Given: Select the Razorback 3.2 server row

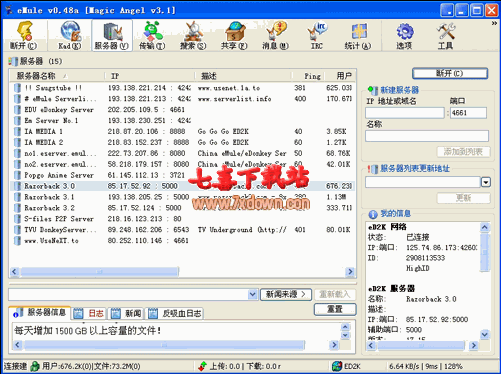Looking at the screenshot, I should click(183, 208).
